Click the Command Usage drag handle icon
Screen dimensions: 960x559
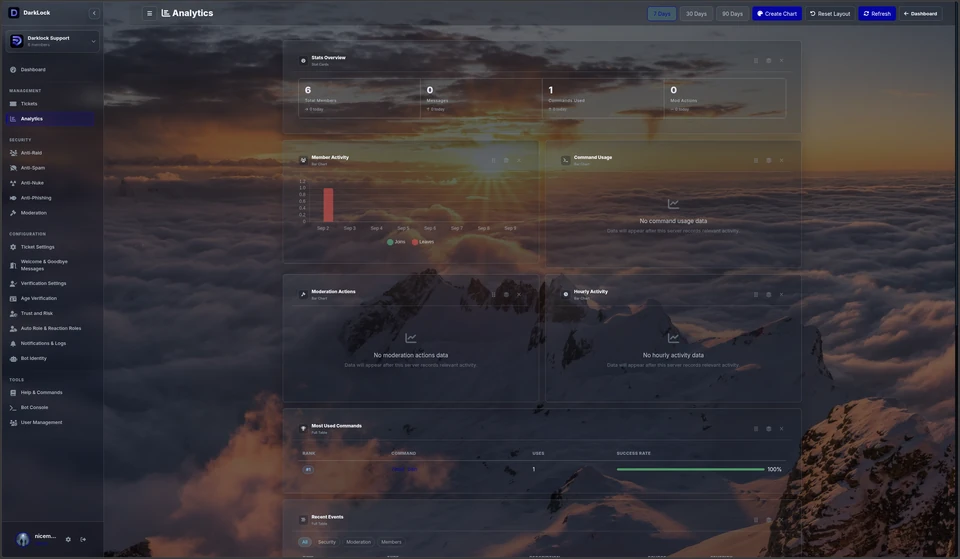[x=756, y=160]
